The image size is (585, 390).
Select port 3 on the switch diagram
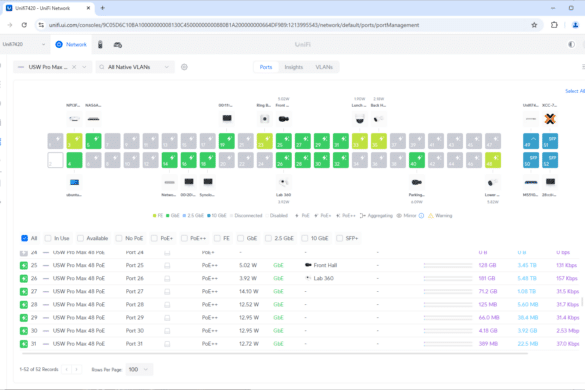[x=74, y=141]
